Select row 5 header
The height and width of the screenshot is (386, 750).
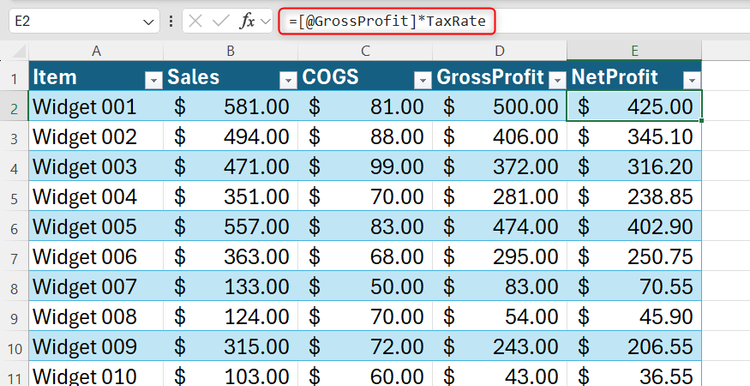coord(14,197)
